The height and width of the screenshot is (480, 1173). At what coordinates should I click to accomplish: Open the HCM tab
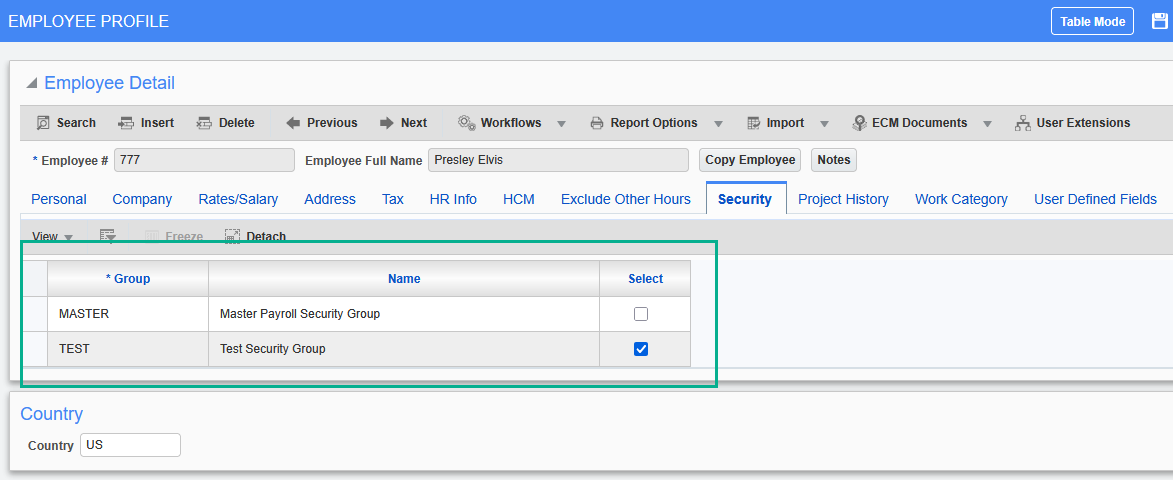pyautogui.click(x=518, y=199)
